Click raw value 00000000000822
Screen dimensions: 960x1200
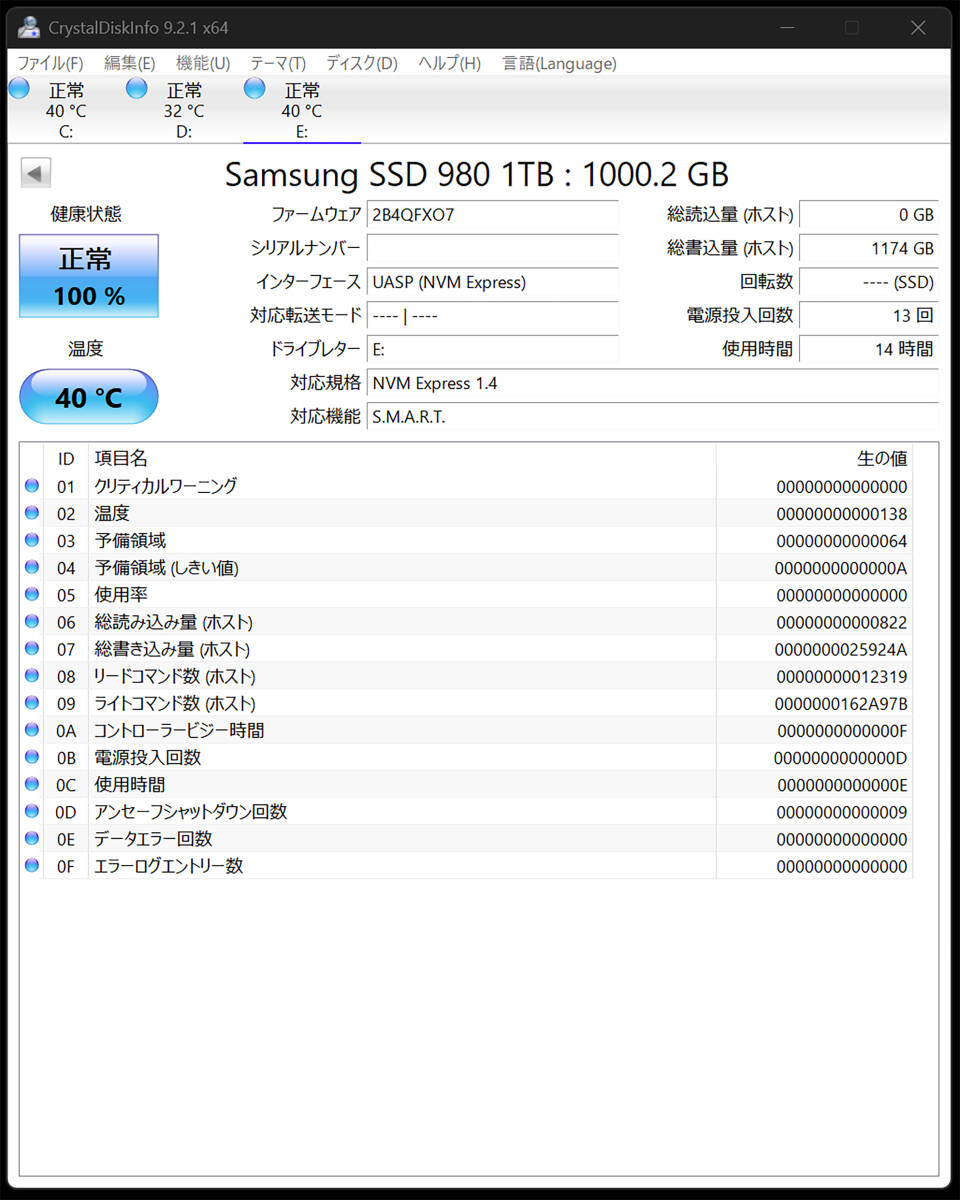842,622
